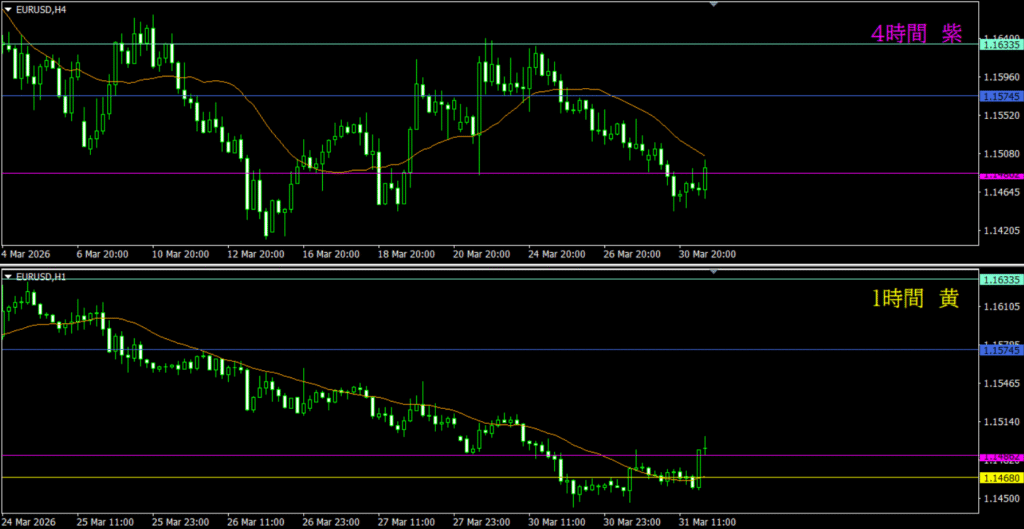The height and width of the screenshot is (529, 1024).
Task: Click the magenta '4時間 紫' text label
Action: (x=916, y=33)
